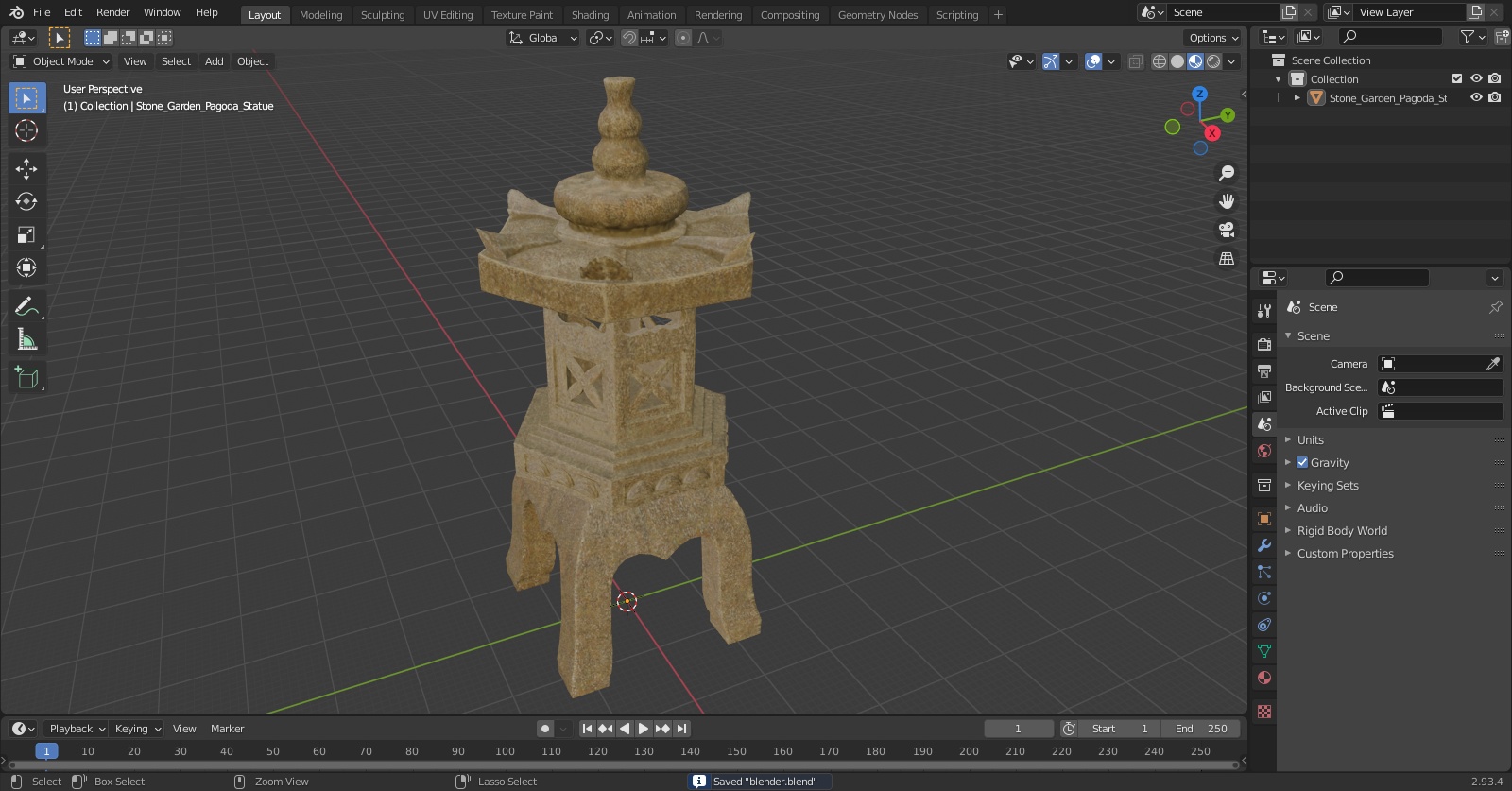
Task: Toggle X-ray mode in viewport header
Action: 1136,61
